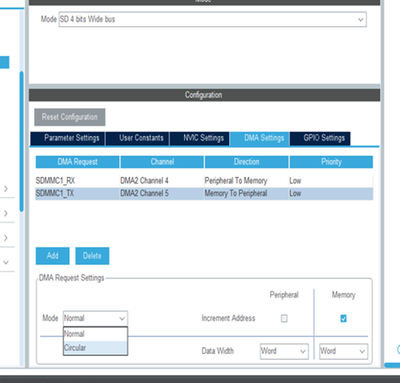Click the Low priority cell for SDMMC1_RX

click(331, 181)
